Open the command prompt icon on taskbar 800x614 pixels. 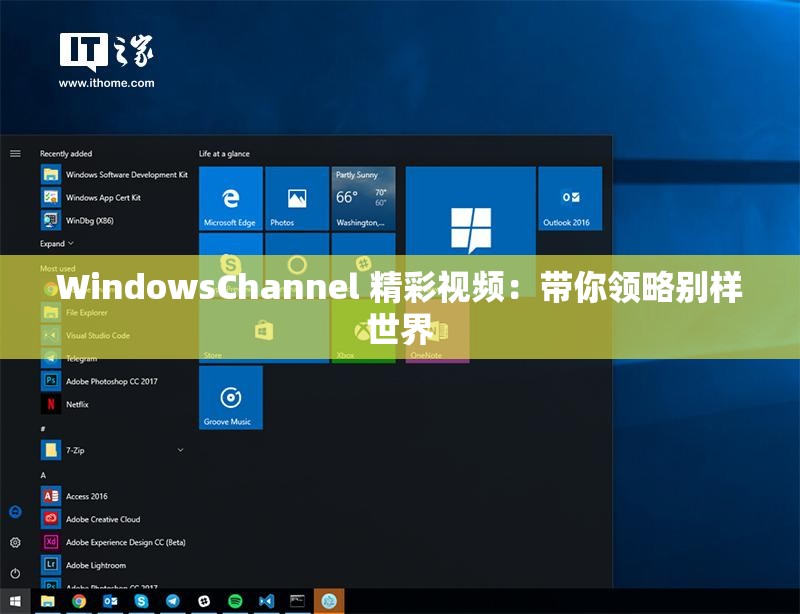click(x=297, y=601)
